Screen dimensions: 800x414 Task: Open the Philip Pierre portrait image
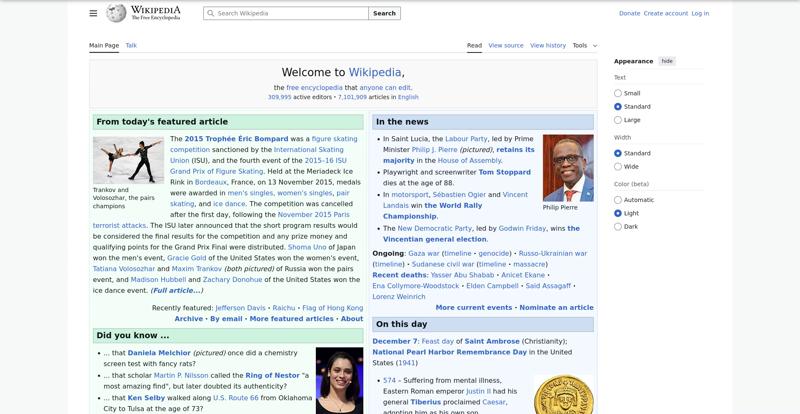coord(567,168)
